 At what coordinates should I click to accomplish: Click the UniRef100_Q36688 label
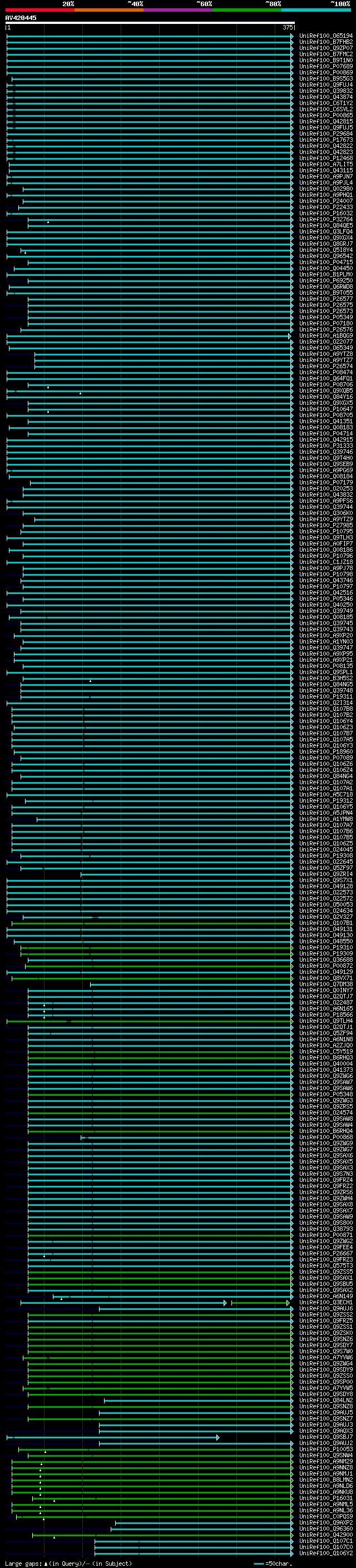325,960
